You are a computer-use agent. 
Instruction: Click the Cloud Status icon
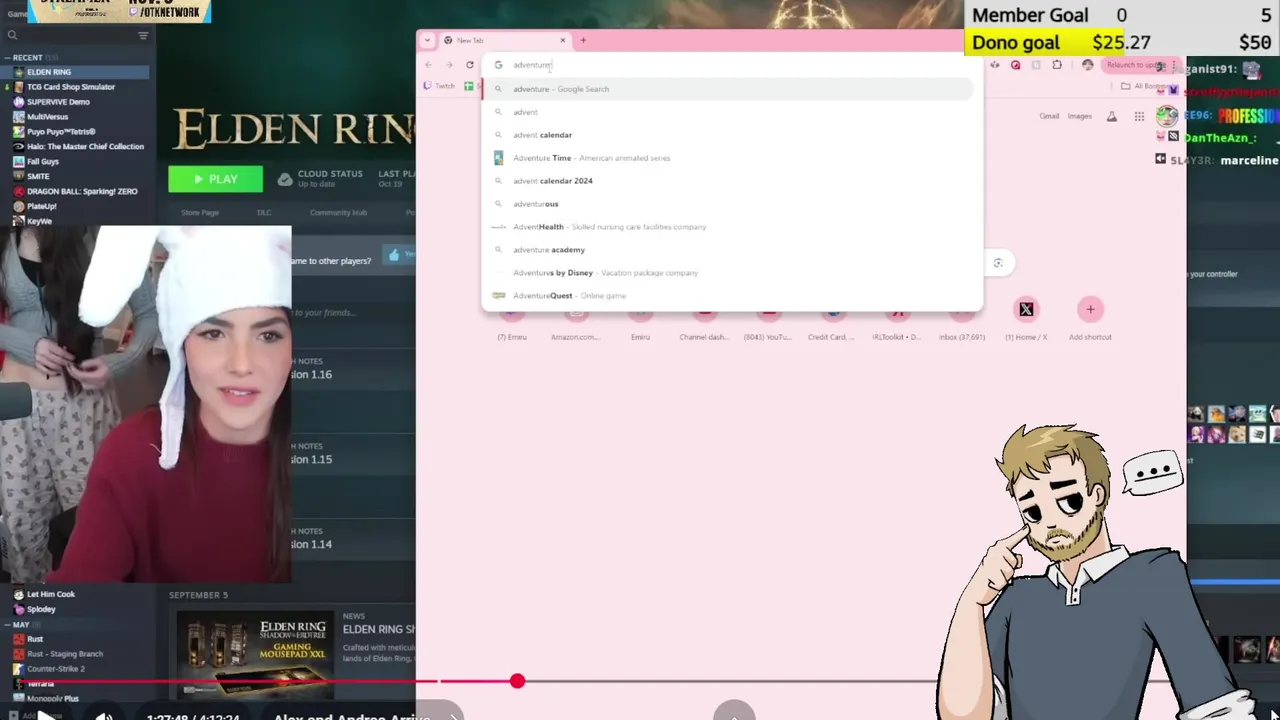coord(285,179)
